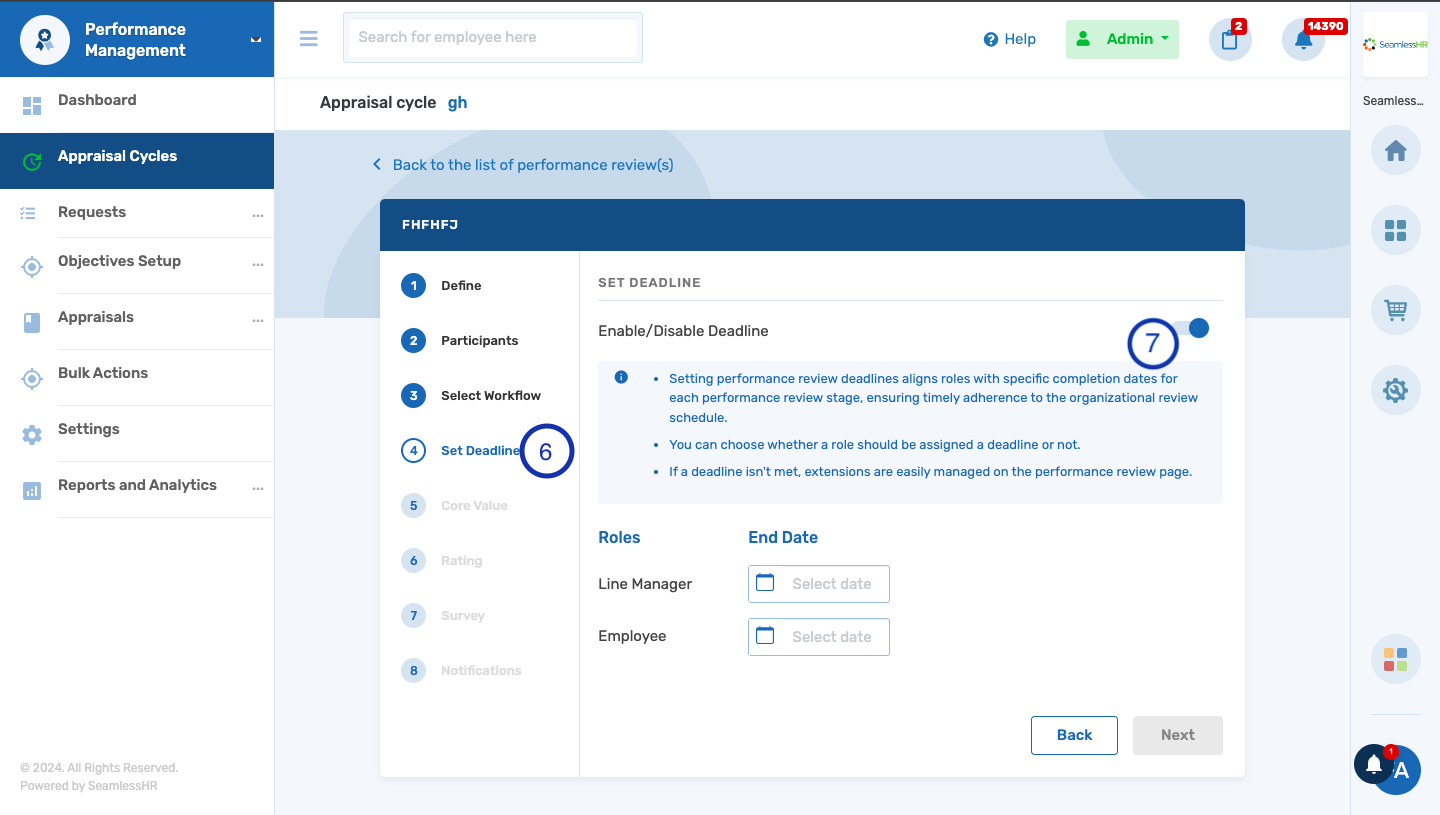Viewport: 1440px width, 815px height.
Task: Click the Next button
Action: coord(1177,735)
